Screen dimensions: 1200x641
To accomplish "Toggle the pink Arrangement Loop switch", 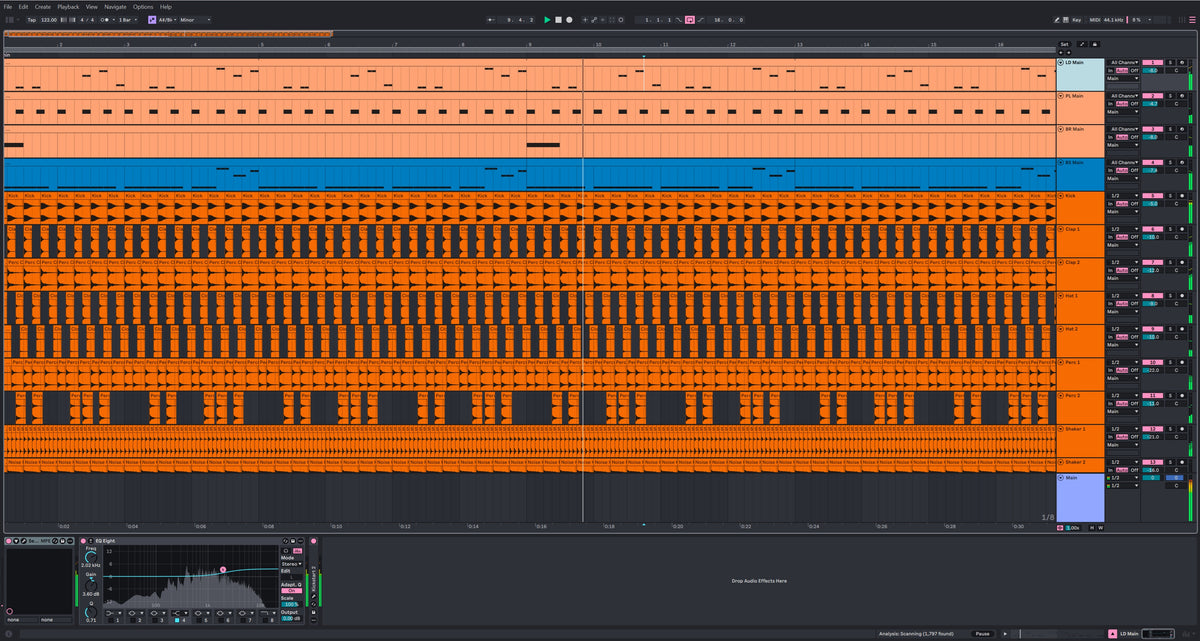I will (690, 19).
